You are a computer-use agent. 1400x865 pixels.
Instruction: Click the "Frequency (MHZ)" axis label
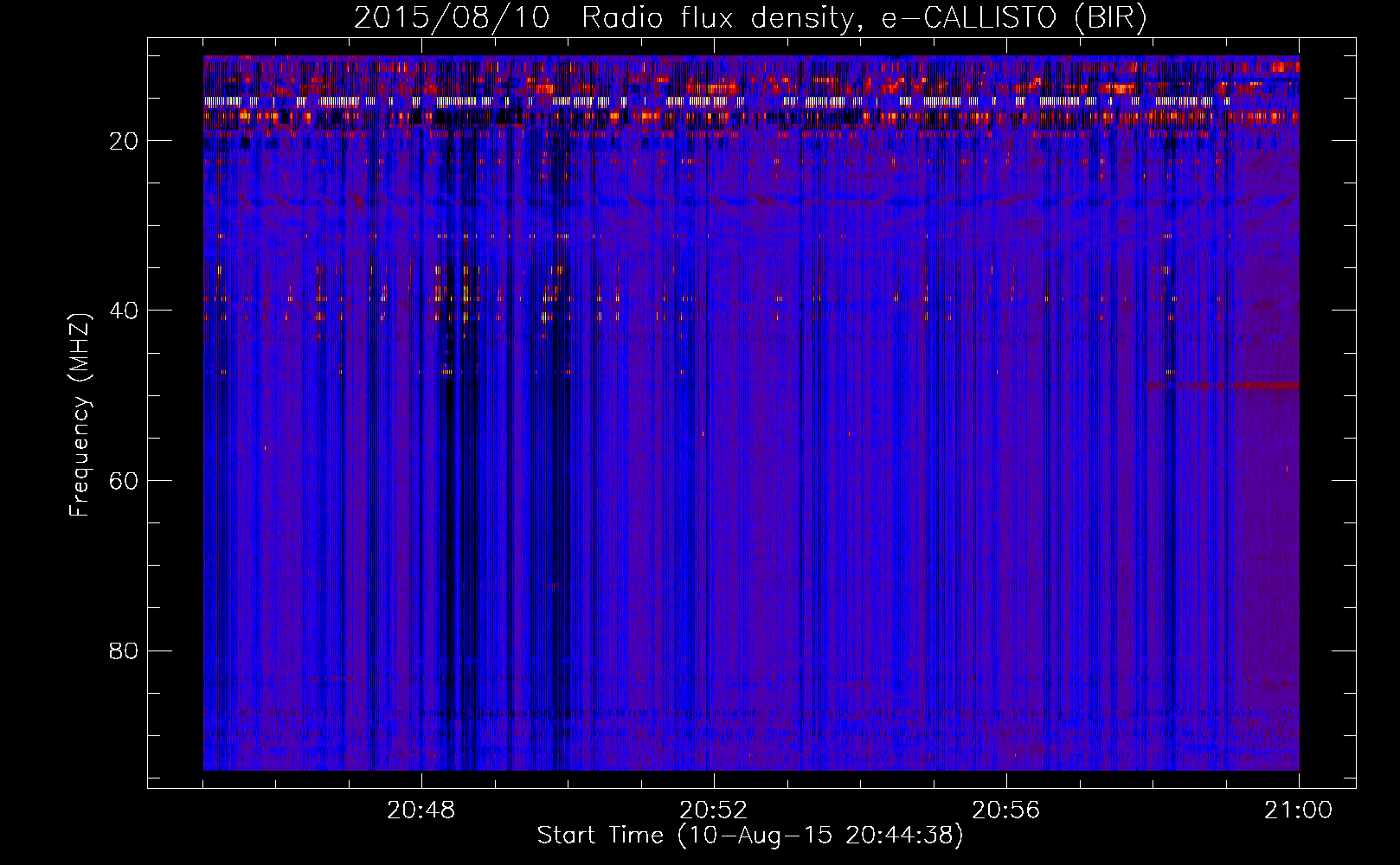[80, 415]
